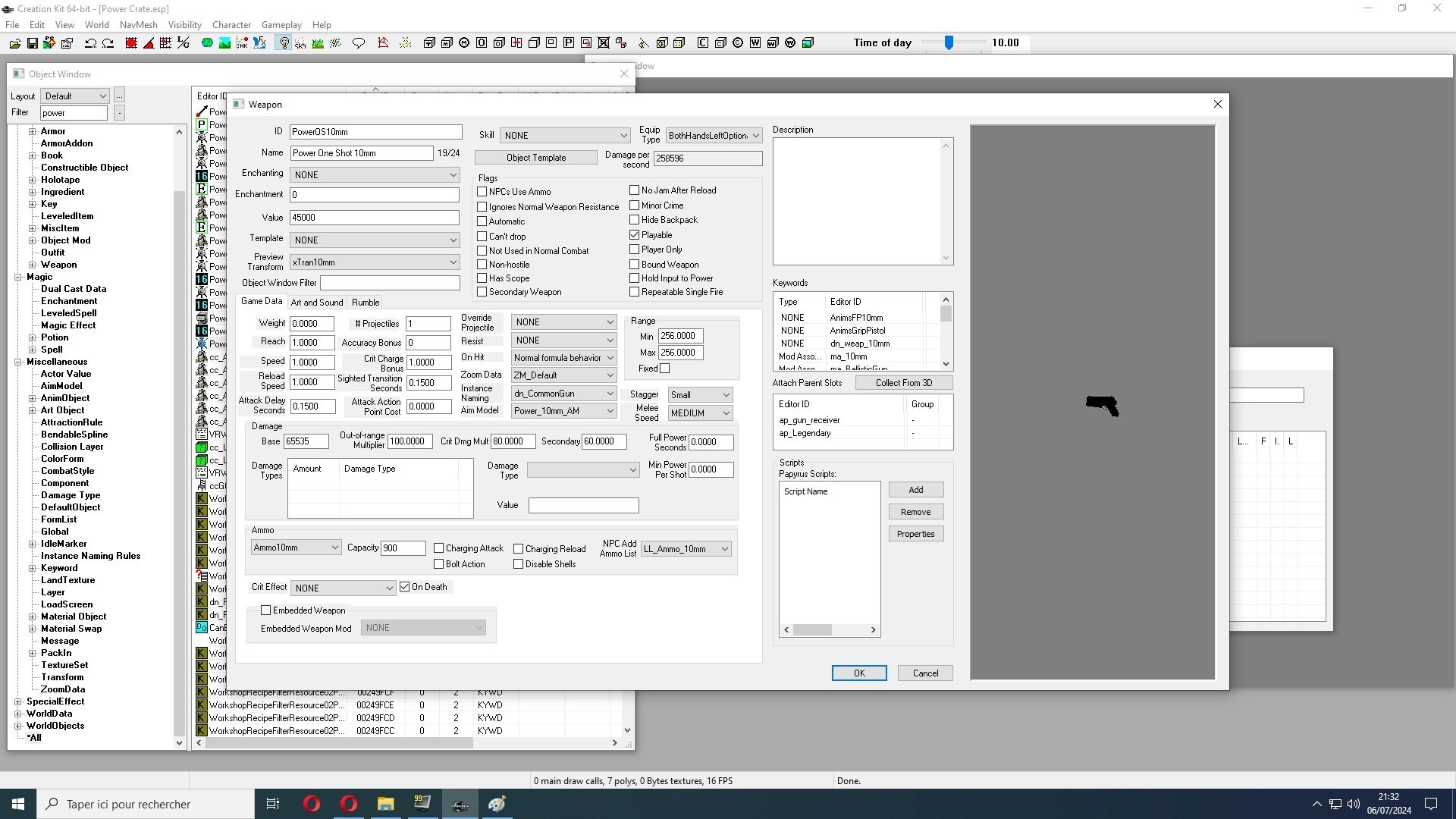Expand the Weapon tree node

(33, 265)
